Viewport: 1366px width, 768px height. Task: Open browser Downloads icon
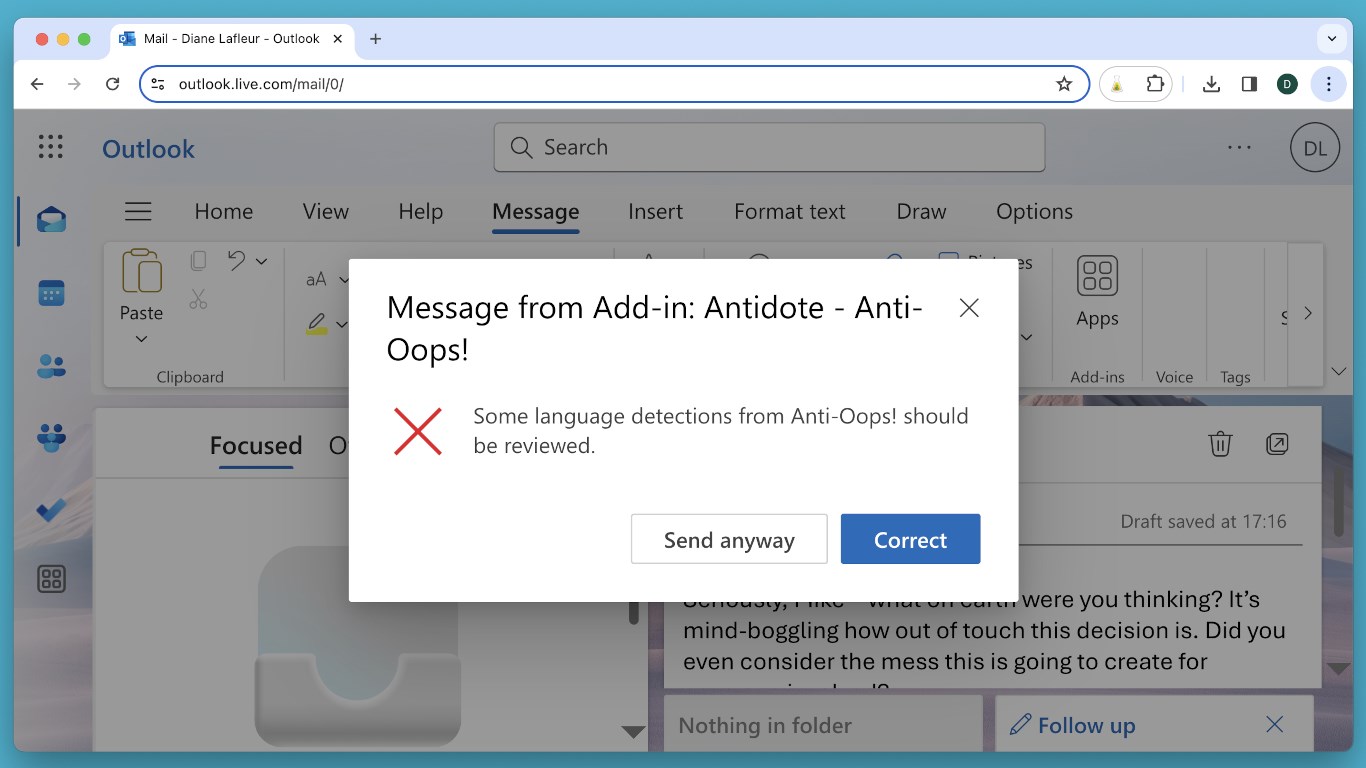pyautogui.click(x=1211, y=84)
